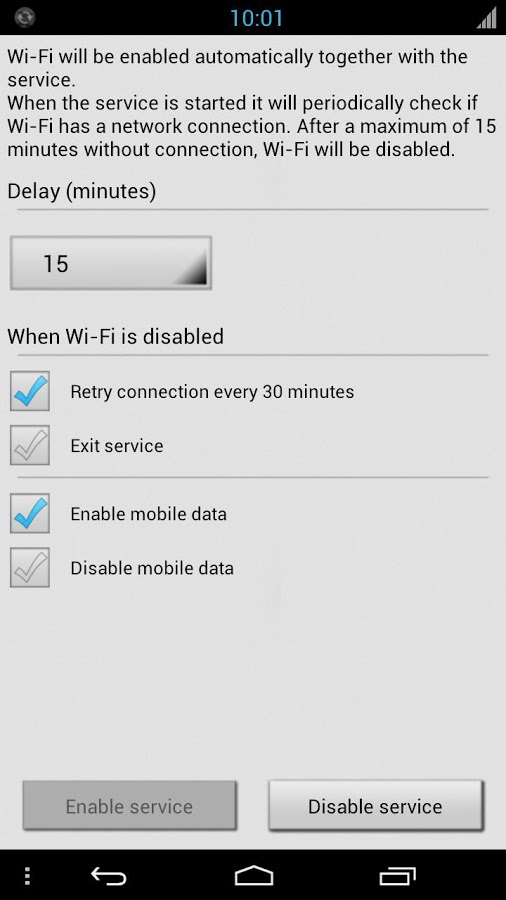Screen dimensions: 506x900
Task: Tap the sync icon in status bar
Action: 25,17
